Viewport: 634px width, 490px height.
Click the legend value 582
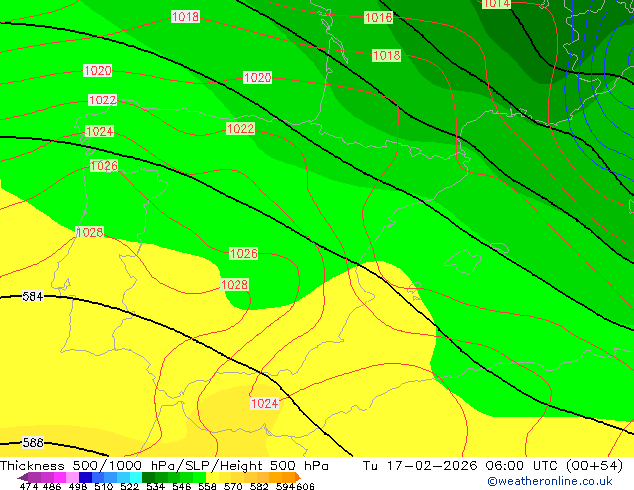pos(259,486)
